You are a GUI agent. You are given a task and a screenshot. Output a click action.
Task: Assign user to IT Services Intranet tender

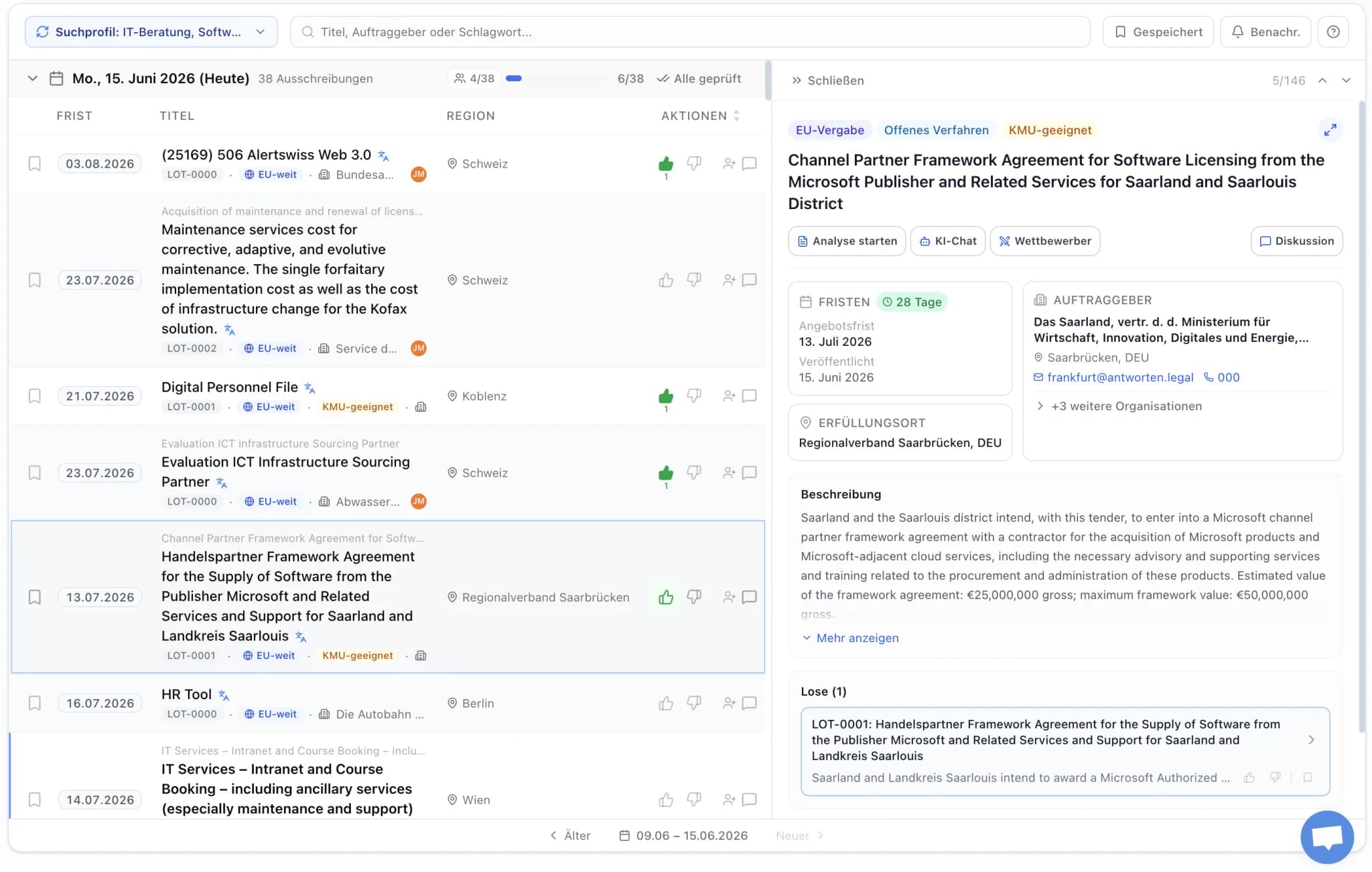coord(729,800)
